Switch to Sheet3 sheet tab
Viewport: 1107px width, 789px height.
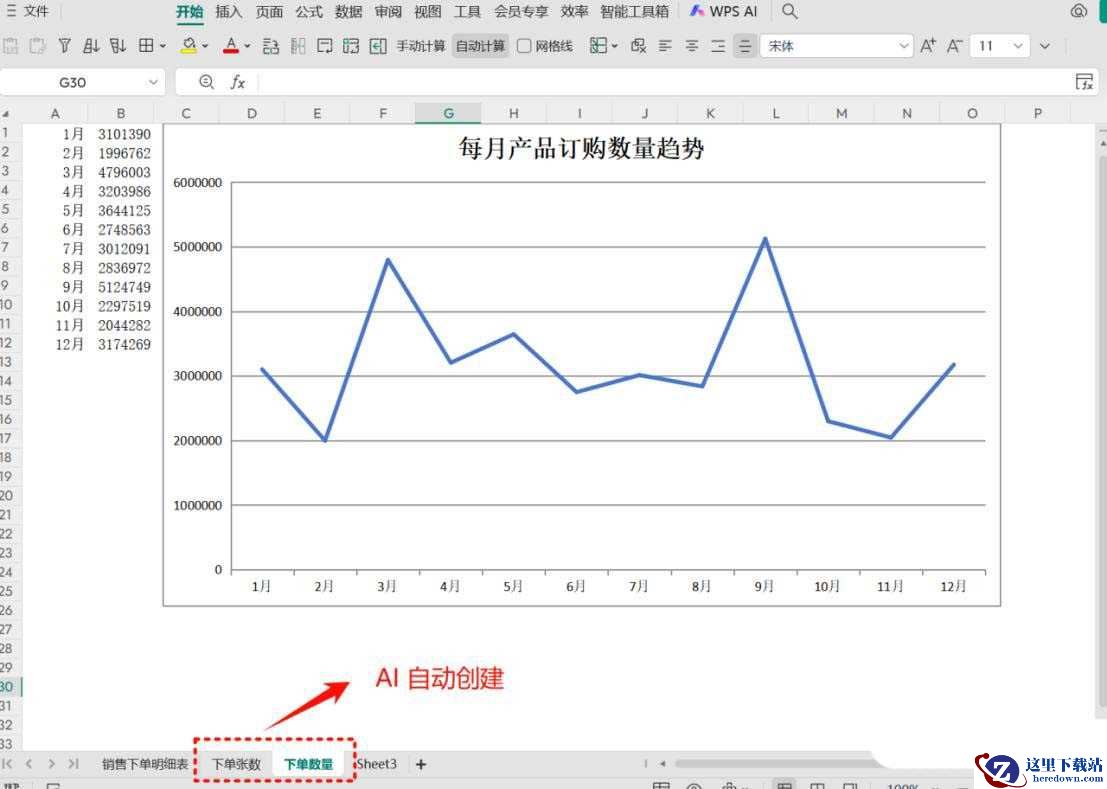(x=376, y=764)
